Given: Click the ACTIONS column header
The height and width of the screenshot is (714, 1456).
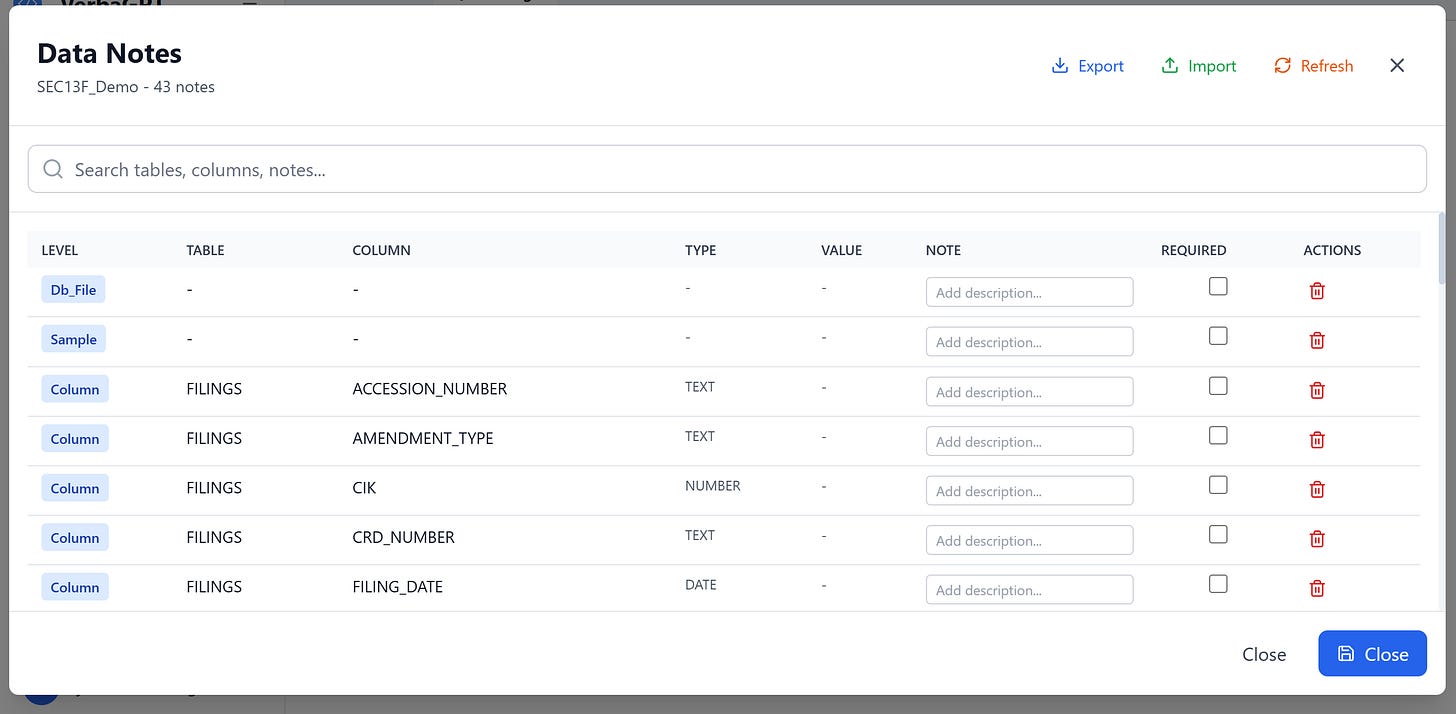Looking at the screenshot, I should 1332,250.
